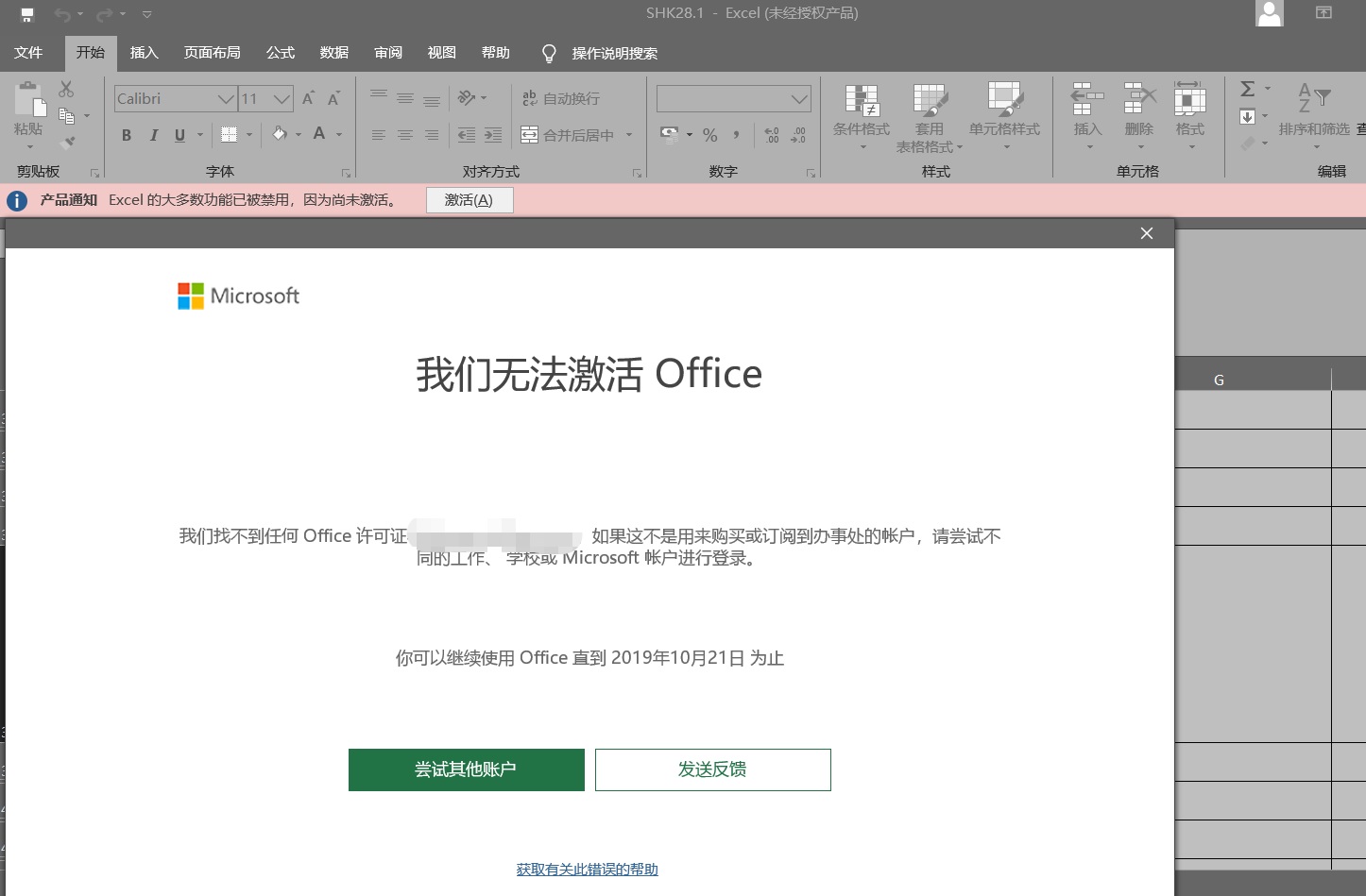The image size is (1366, 896).
Task: Click 合并后居中 merge and center
Action: click(x=568, y=135)
